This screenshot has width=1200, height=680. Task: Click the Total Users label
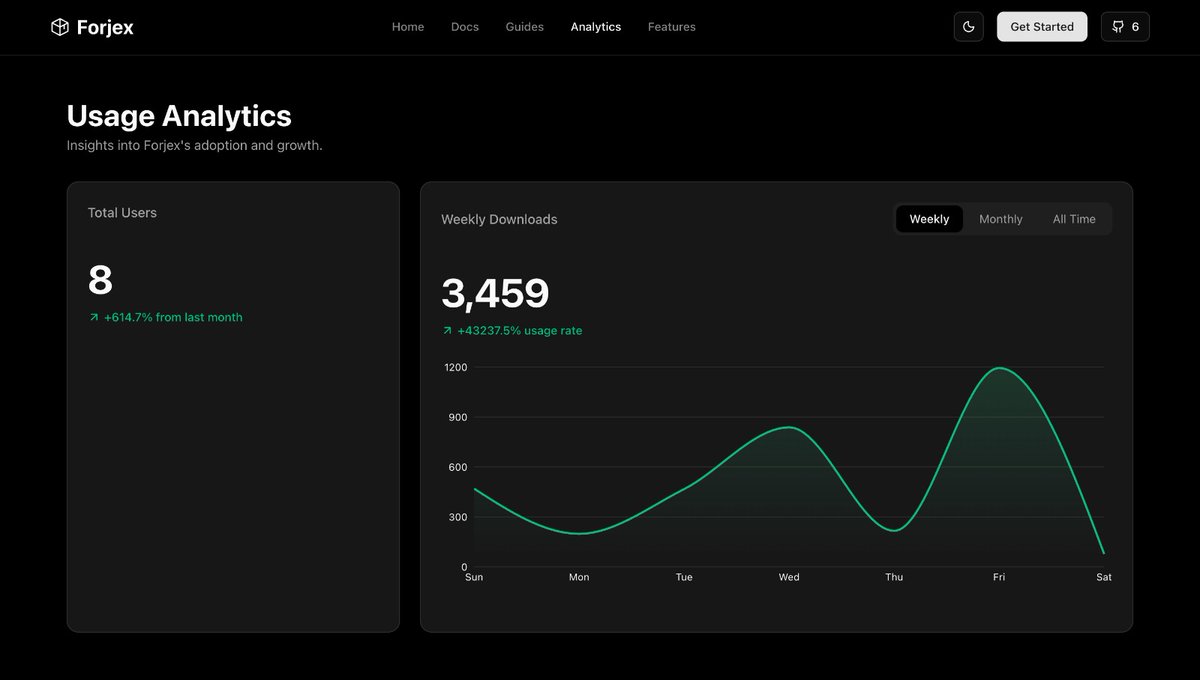click(x=122, y=213)
